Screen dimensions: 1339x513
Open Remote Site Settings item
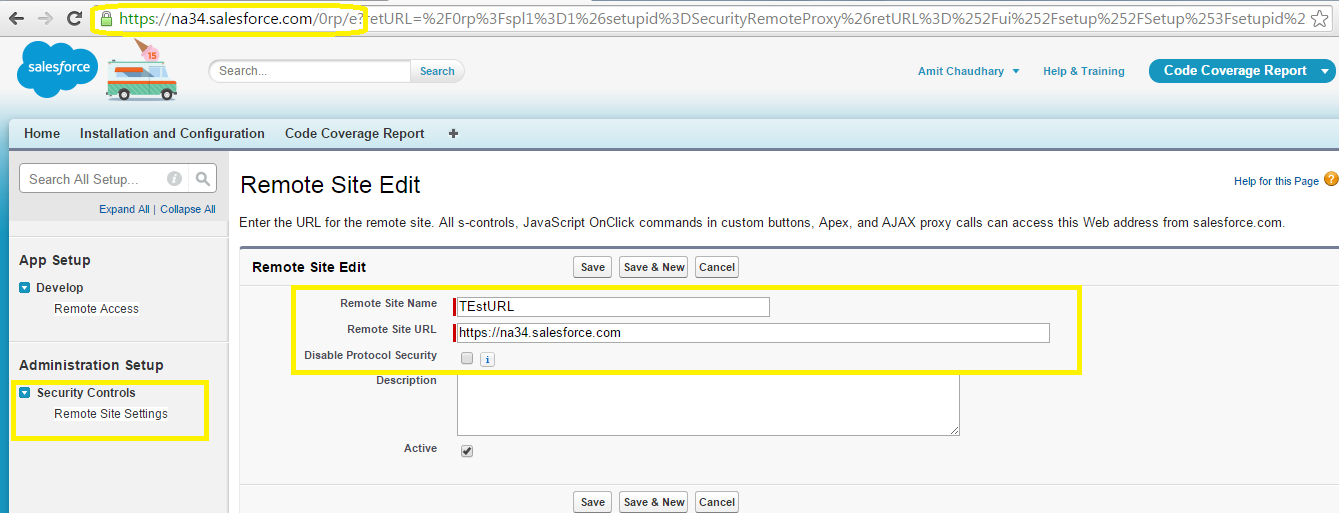click(111, 414)
